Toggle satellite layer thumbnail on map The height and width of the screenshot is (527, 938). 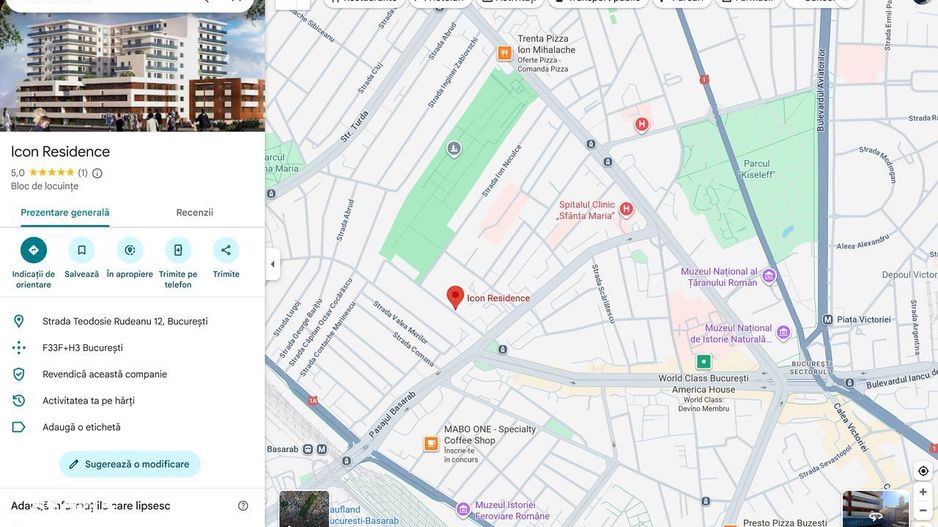click(x=304, y=509)
